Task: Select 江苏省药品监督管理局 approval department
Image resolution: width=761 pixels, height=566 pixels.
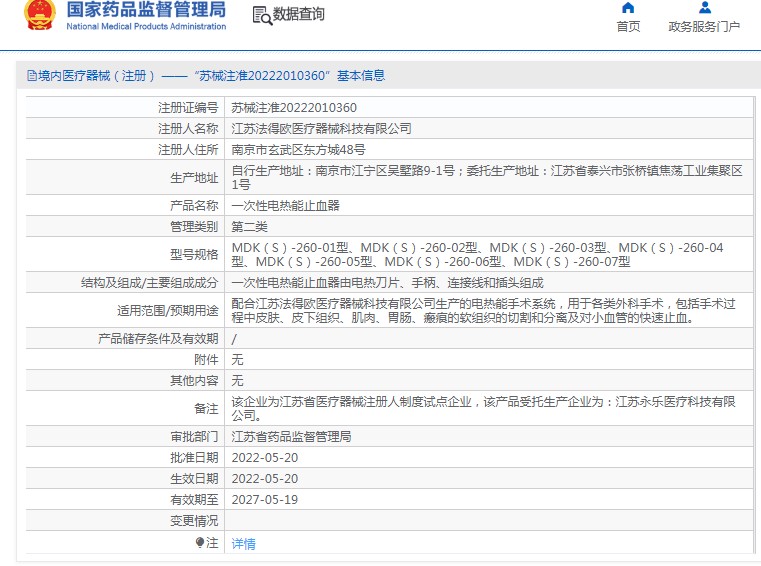Action: click(291, 436)
